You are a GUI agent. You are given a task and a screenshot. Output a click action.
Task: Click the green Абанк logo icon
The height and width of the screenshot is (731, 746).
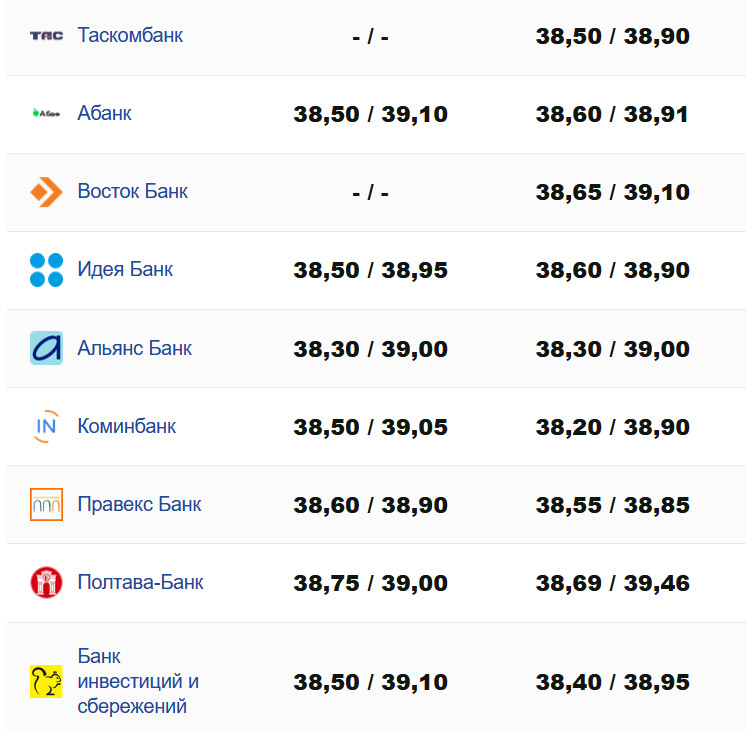(46, 114)
